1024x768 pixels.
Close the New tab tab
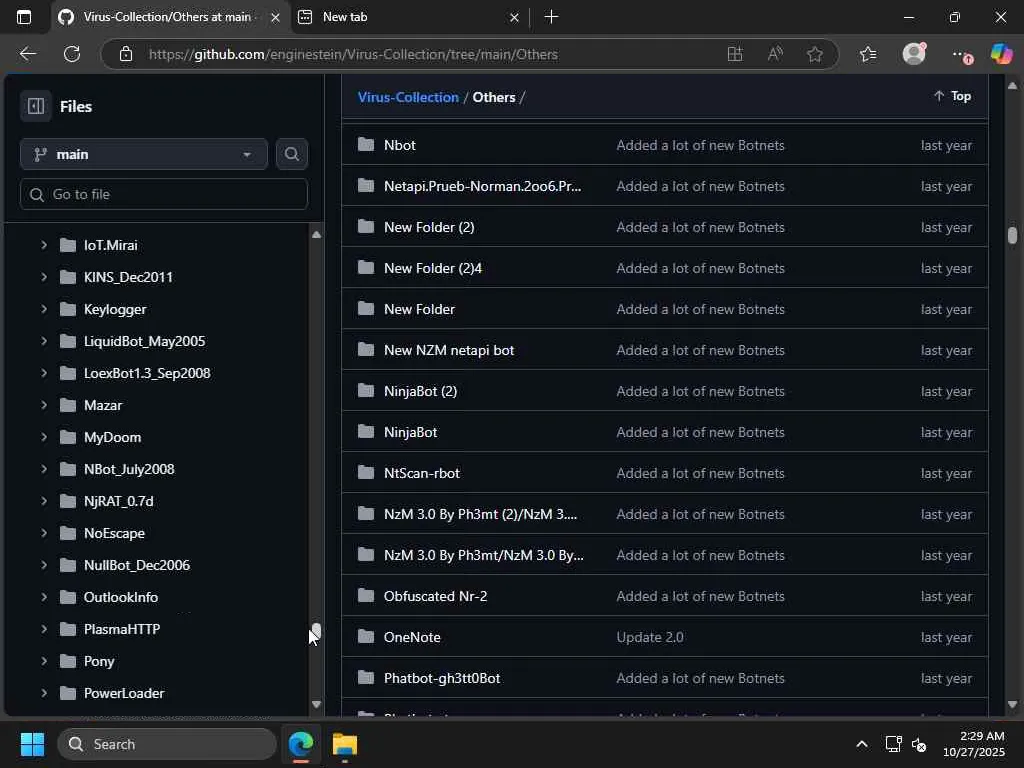(x=514, y=18)
